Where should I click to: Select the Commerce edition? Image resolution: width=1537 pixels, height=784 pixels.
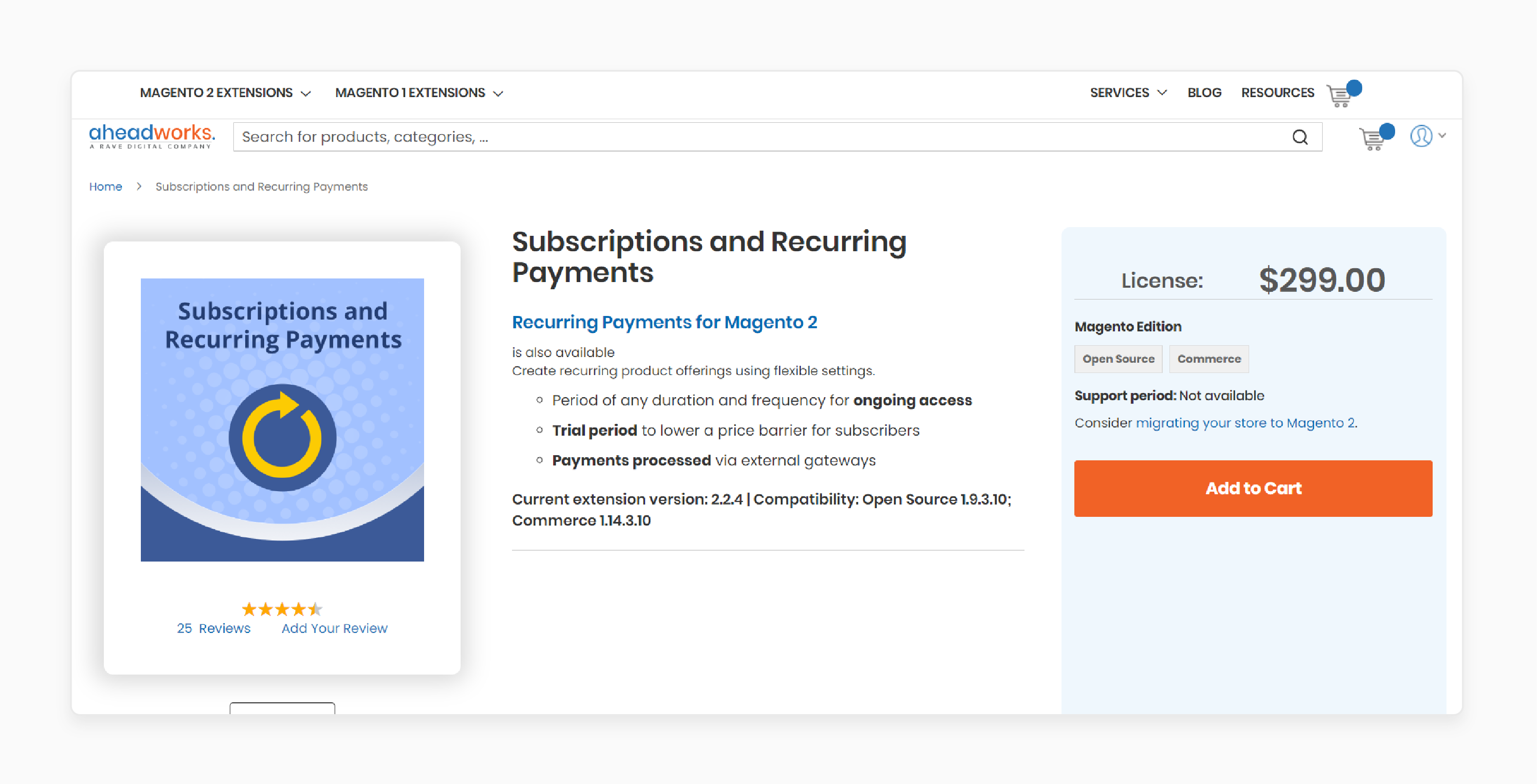[1209, 359]
